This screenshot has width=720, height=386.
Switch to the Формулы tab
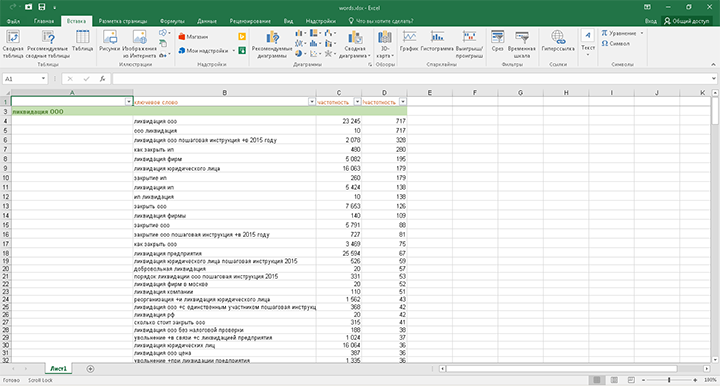172,21
